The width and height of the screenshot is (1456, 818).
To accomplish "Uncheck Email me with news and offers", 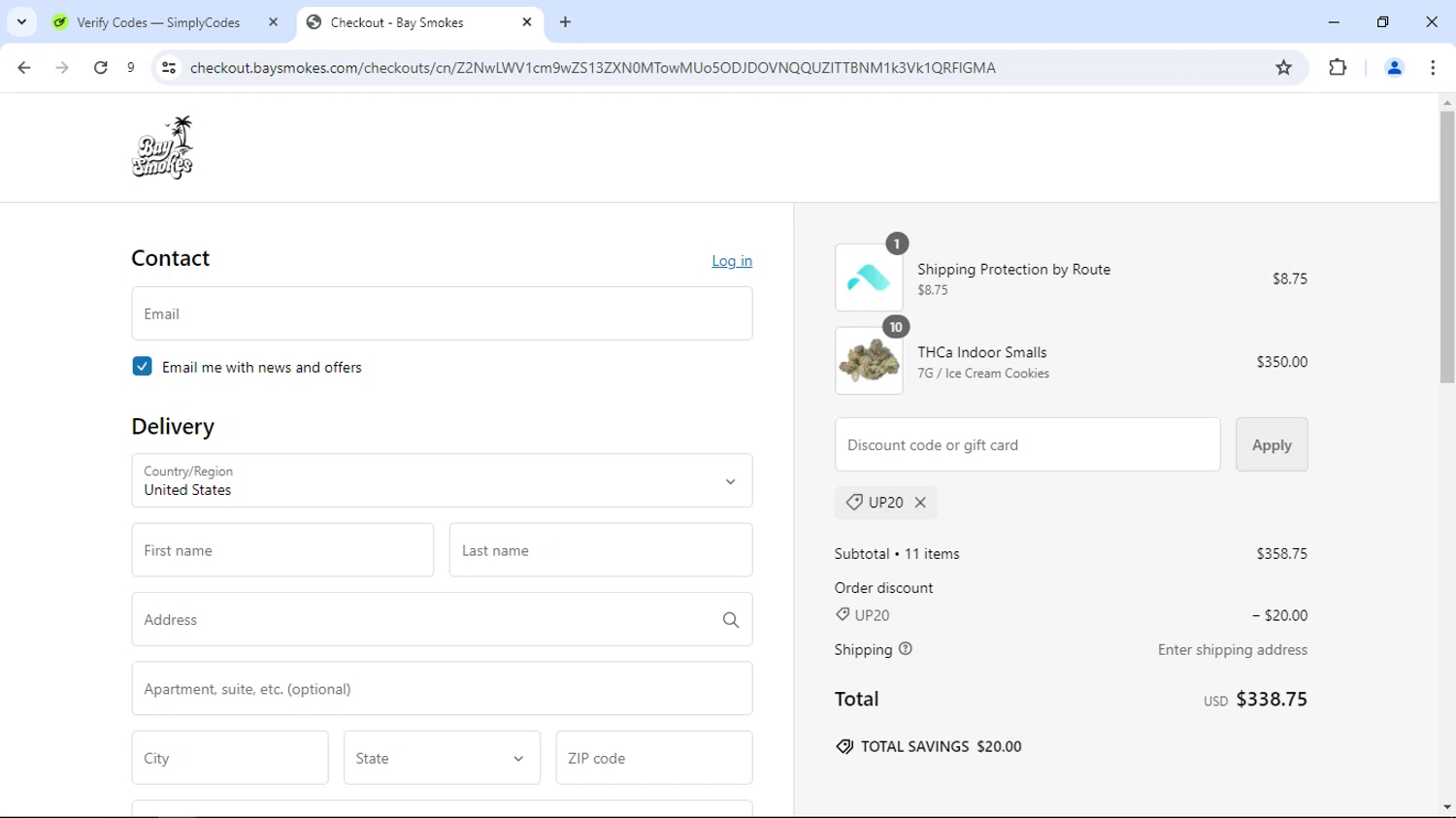I will [143, 367].
